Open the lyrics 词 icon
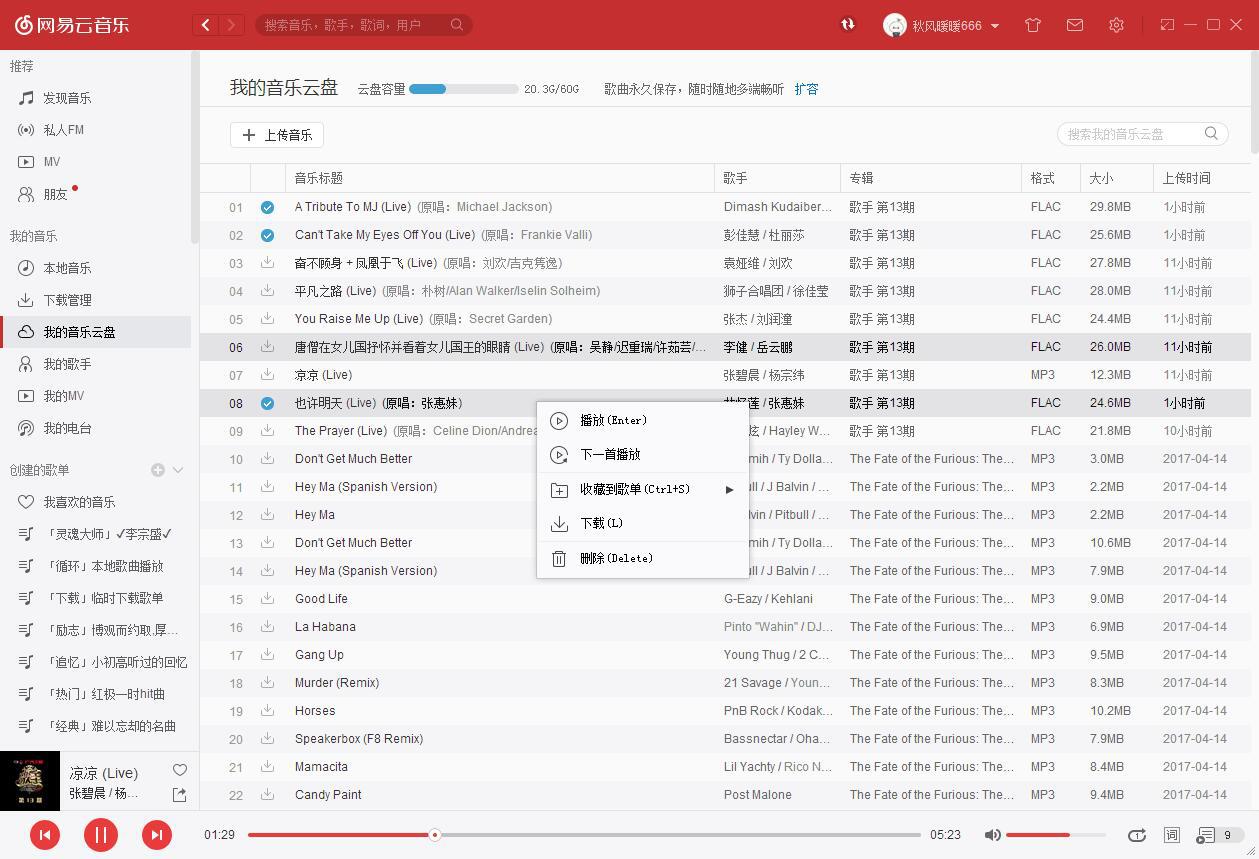This screenshot has height=859, width=1259. point(1172,835)
